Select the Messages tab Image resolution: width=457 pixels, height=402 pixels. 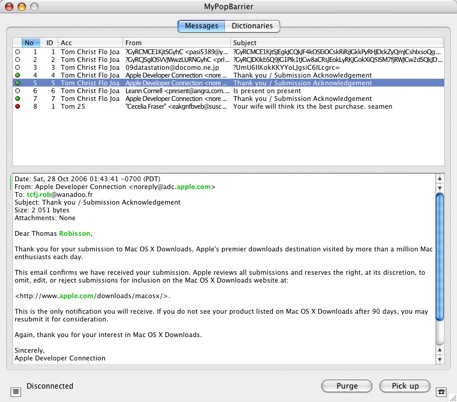(x=201, y=26)
